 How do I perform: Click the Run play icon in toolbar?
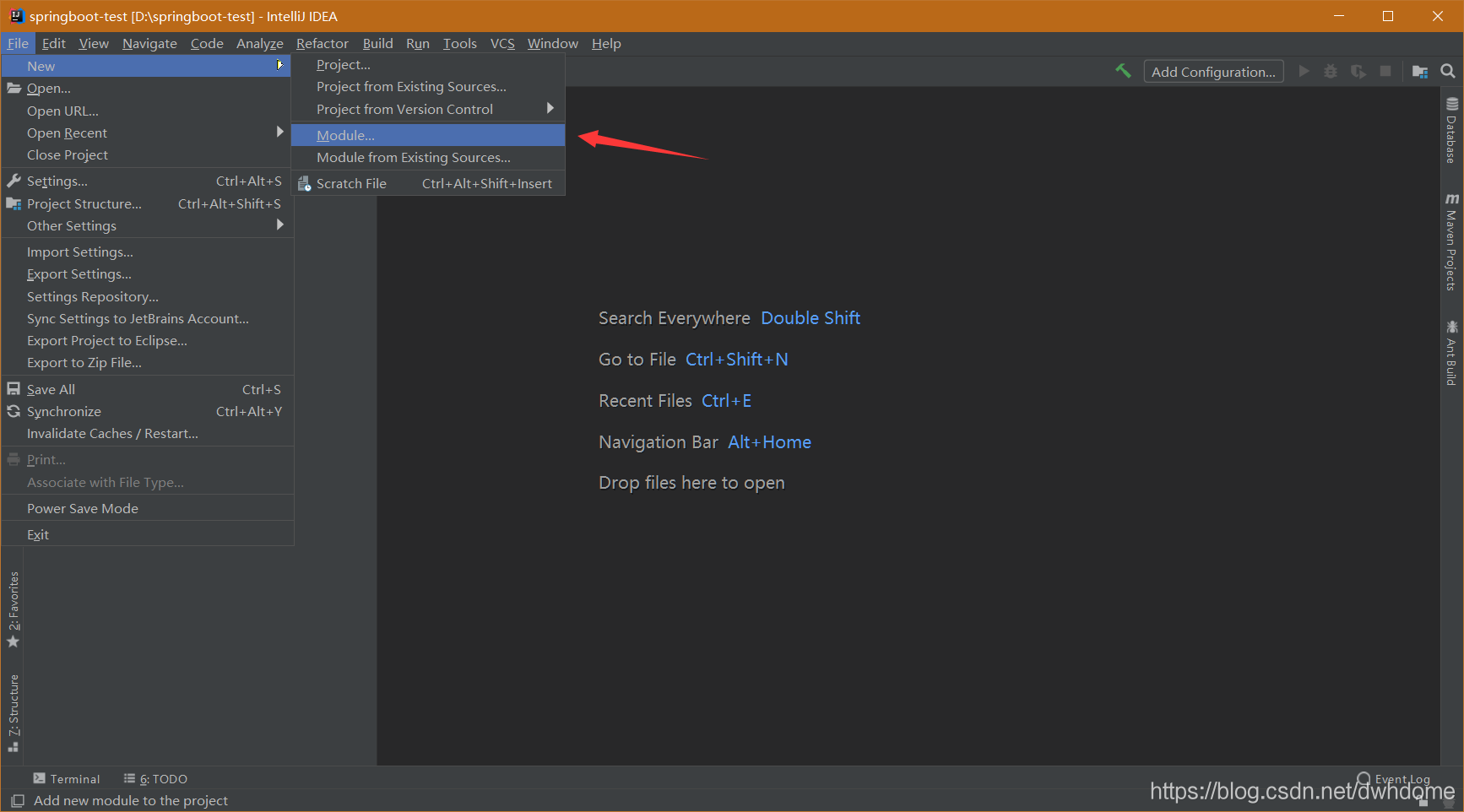click(x=1304, y=71)
